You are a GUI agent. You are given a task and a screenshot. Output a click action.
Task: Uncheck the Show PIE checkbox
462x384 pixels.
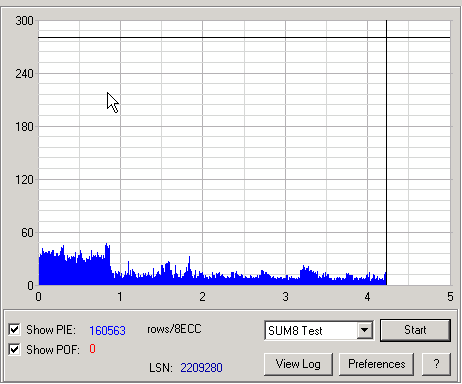(14, 330)
